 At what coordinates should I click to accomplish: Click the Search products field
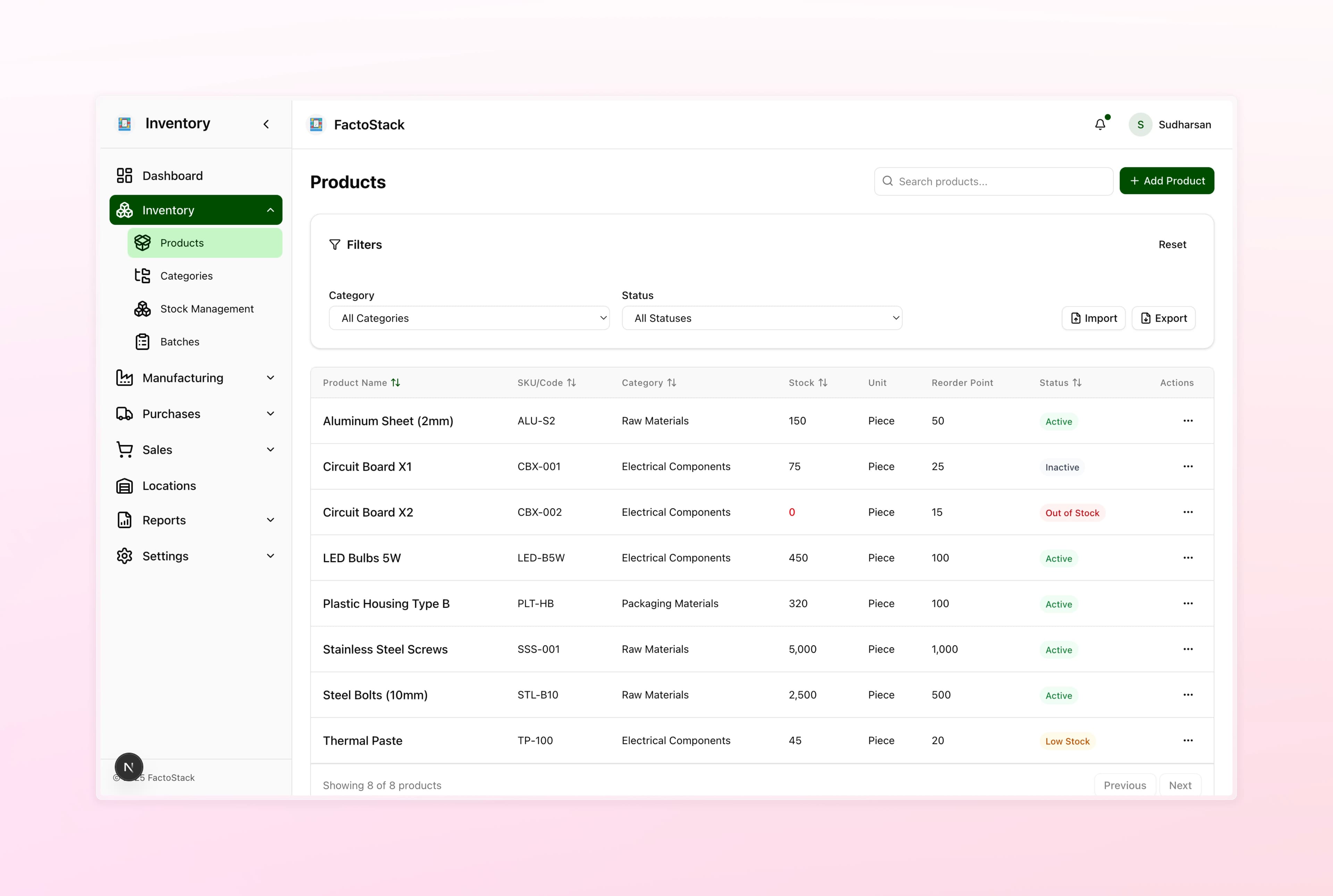(x=993, y=181)
